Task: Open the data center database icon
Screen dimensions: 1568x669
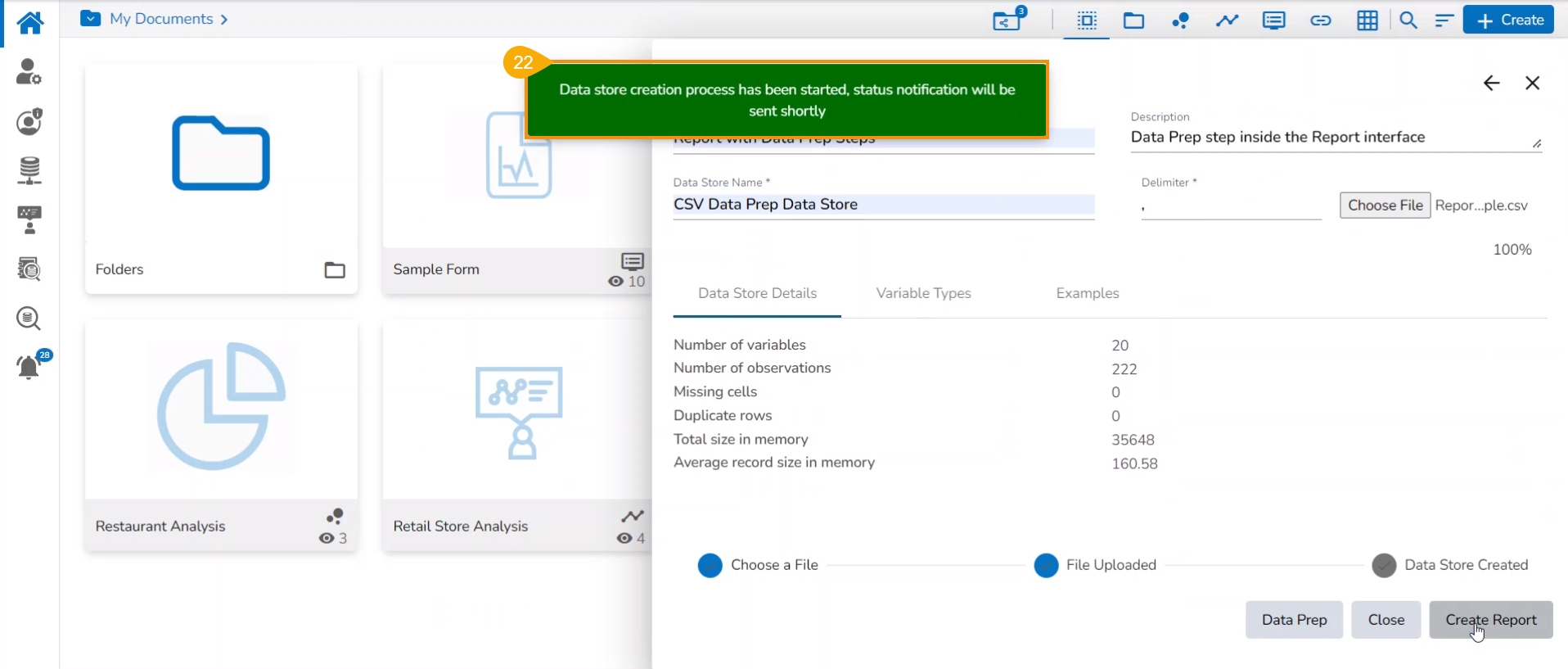Action: 29,170
